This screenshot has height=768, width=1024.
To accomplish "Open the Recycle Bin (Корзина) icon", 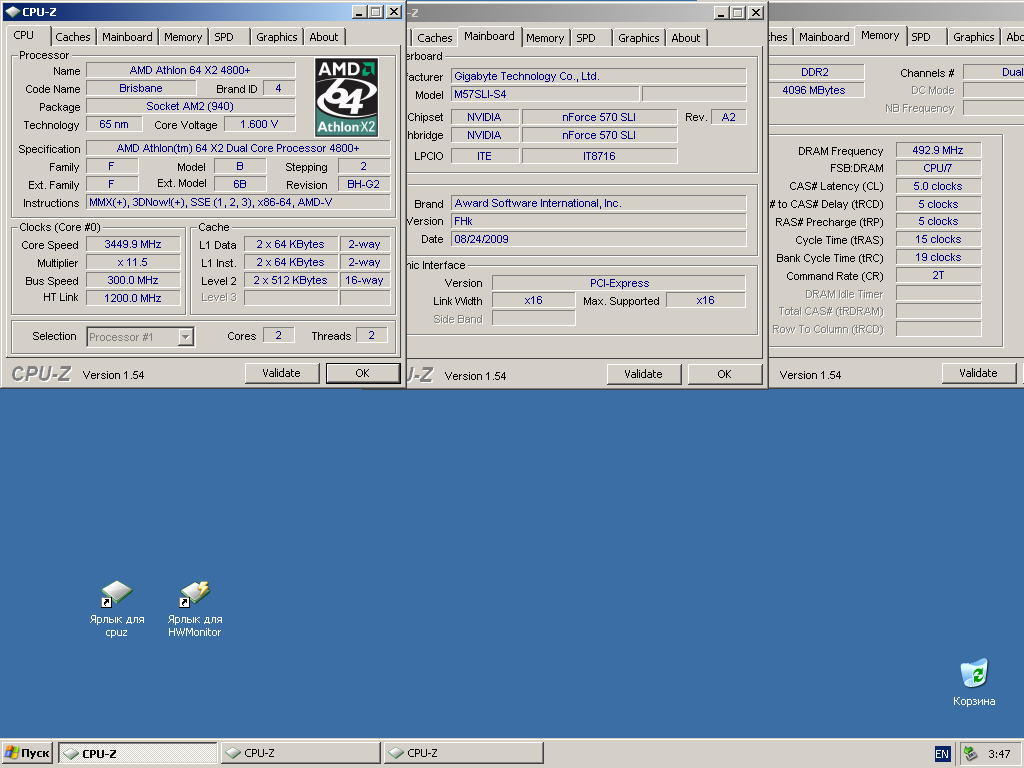I will pyautogui.click(x=974, y=673).
